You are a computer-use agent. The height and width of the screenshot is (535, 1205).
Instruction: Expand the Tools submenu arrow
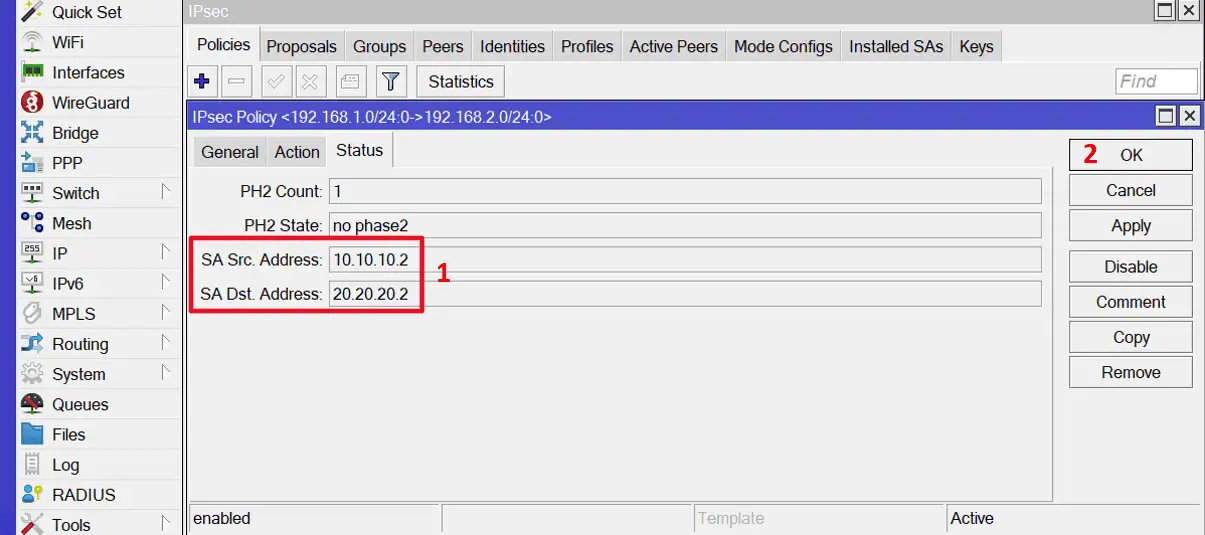[x=166, y=522]
